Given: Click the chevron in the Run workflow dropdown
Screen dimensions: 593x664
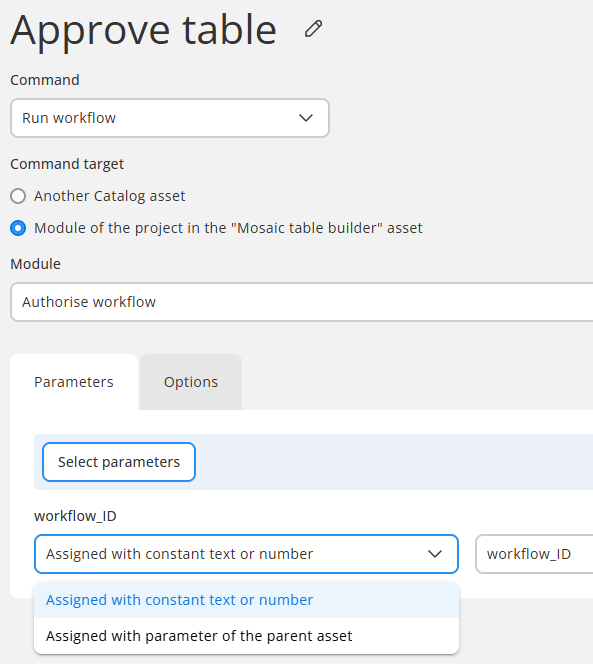Looking at the screenshot, I should 305,118.
